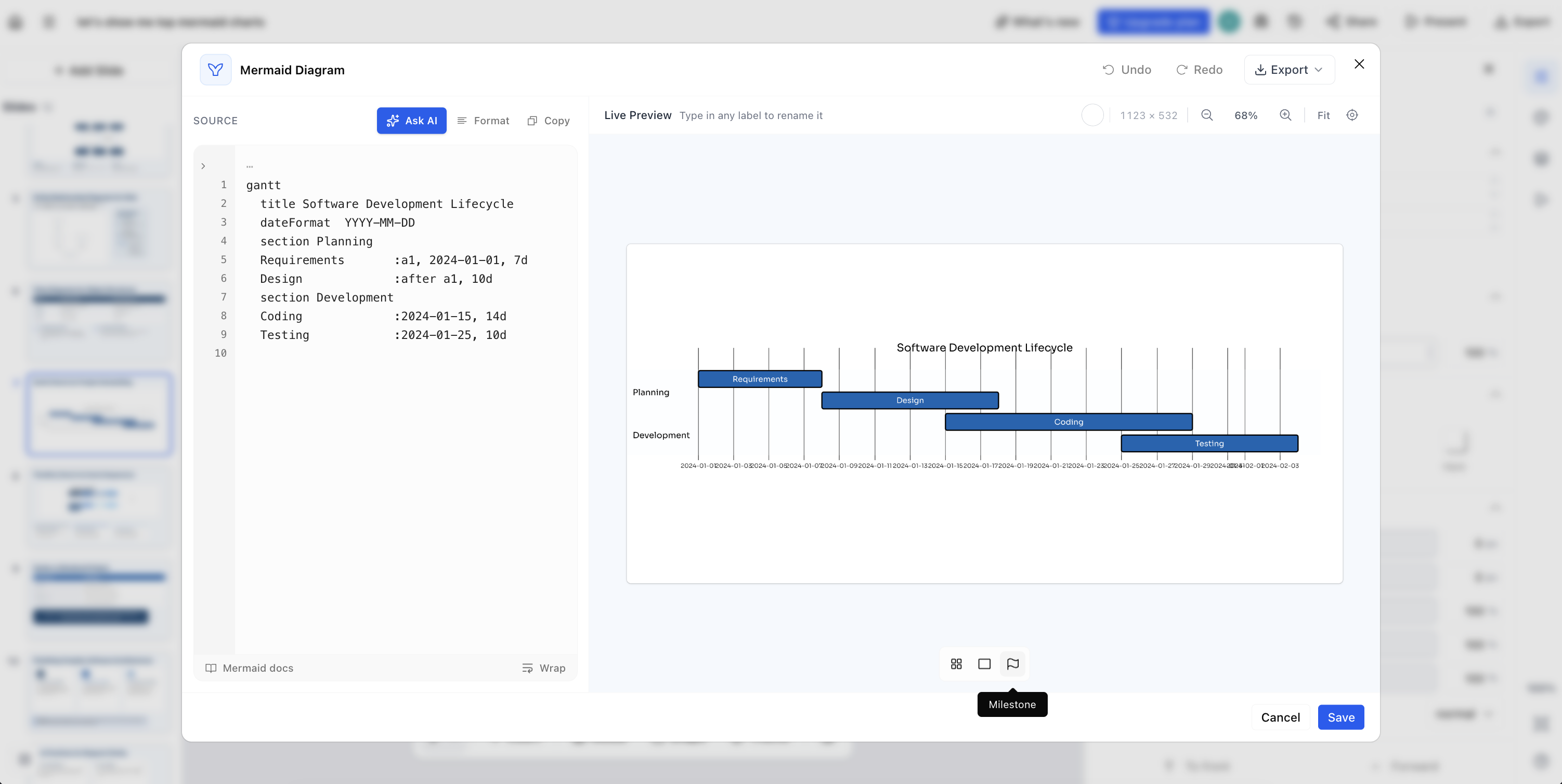Click the 'dateFormat YYYY-MM-DD' code line

click(338, 223)
